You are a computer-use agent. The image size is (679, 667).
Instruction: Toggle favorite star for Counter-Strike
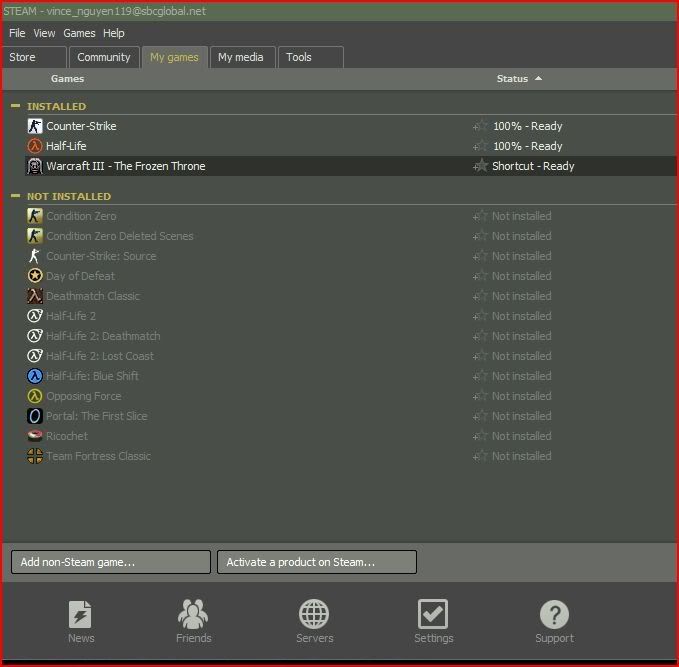pyautogui.click(x=480, y=126)
